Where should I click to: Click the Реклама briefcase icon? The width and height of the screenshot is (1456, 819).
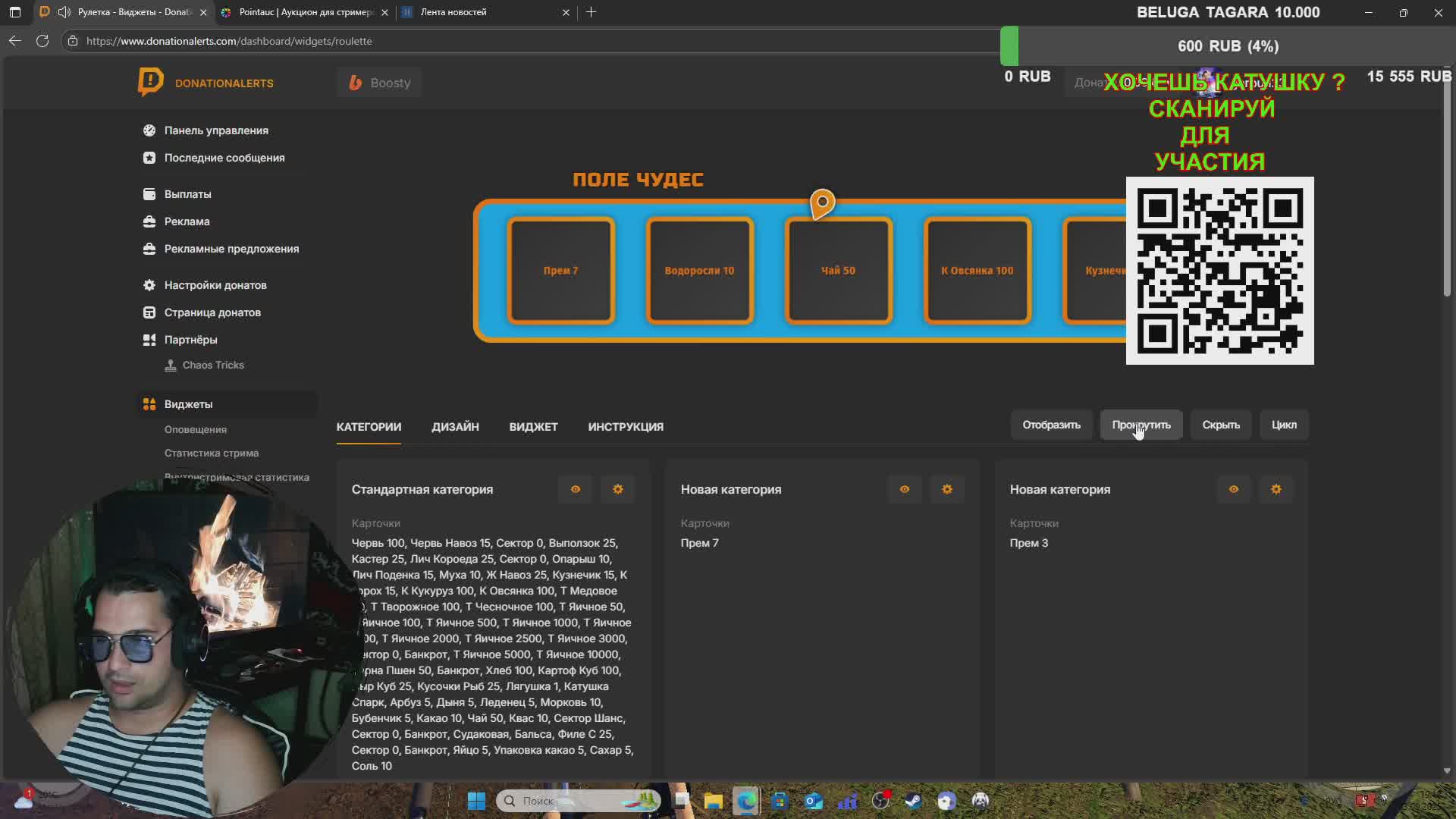[149, 221]
